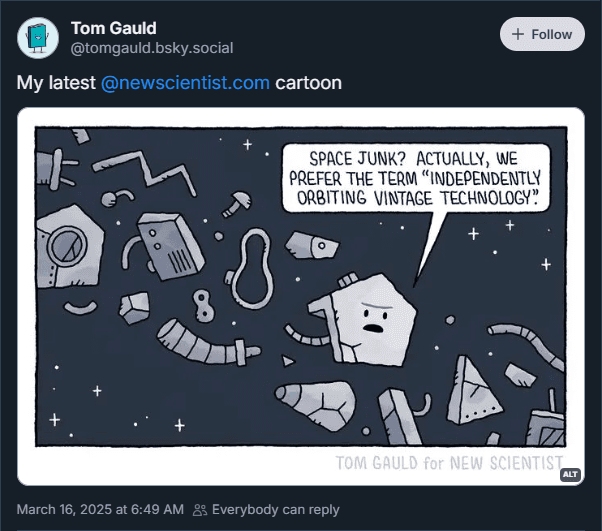Viewport: 602px width, 531px height.
Task: Click the speech bubble in the cartoon
Action: pyautogui.click(x=415, y=178)
